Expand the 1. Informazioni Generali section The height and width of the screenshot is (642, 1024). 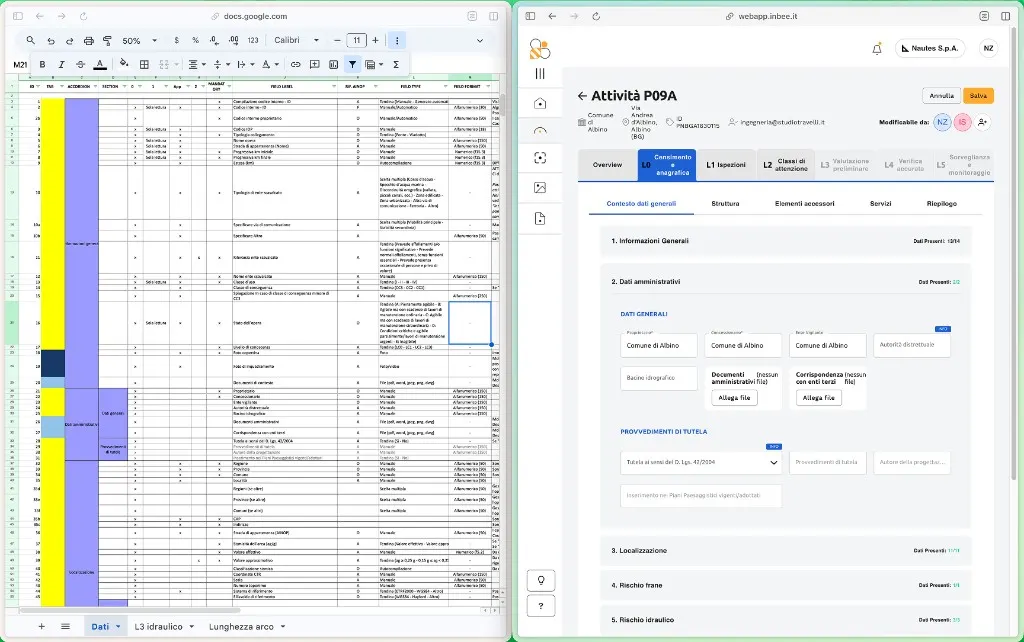click(x=786, y=241)
